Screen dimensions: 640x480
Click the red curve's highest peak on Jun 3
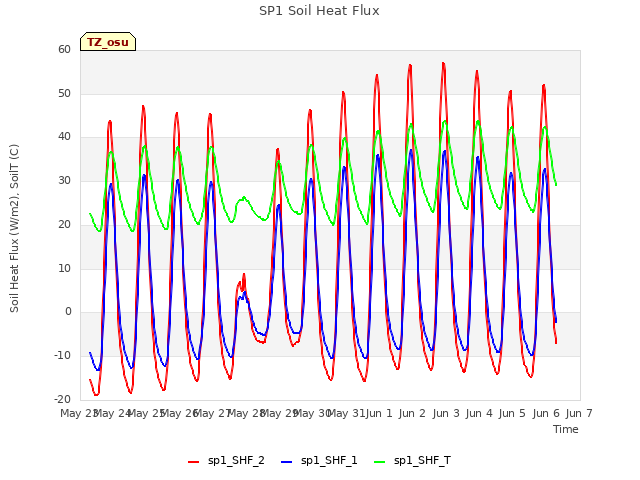coord(443,64)
